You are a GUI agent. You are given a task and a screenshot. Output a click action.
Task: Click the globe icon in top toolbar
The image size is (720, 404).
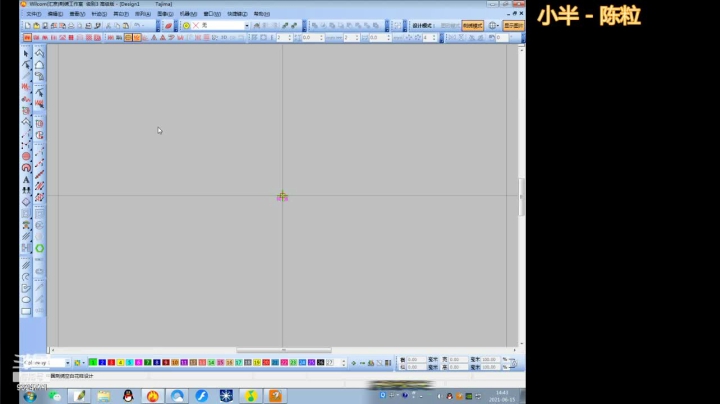(x=492, y=26)
